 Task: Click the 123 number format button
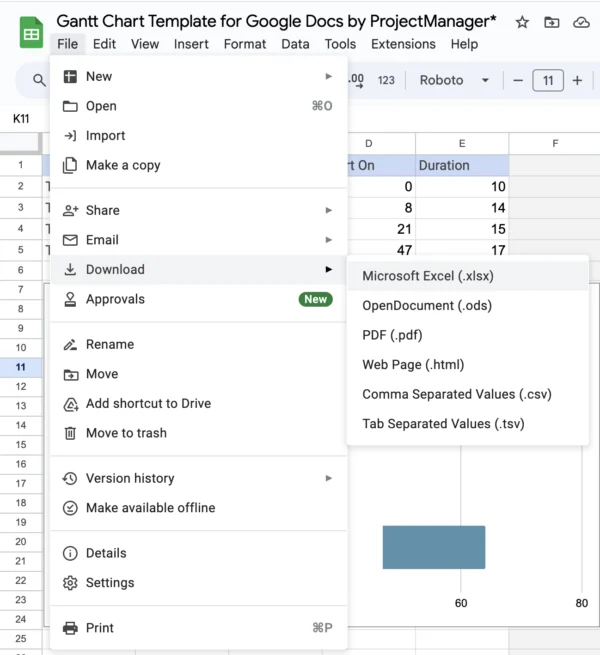point(386,80)
